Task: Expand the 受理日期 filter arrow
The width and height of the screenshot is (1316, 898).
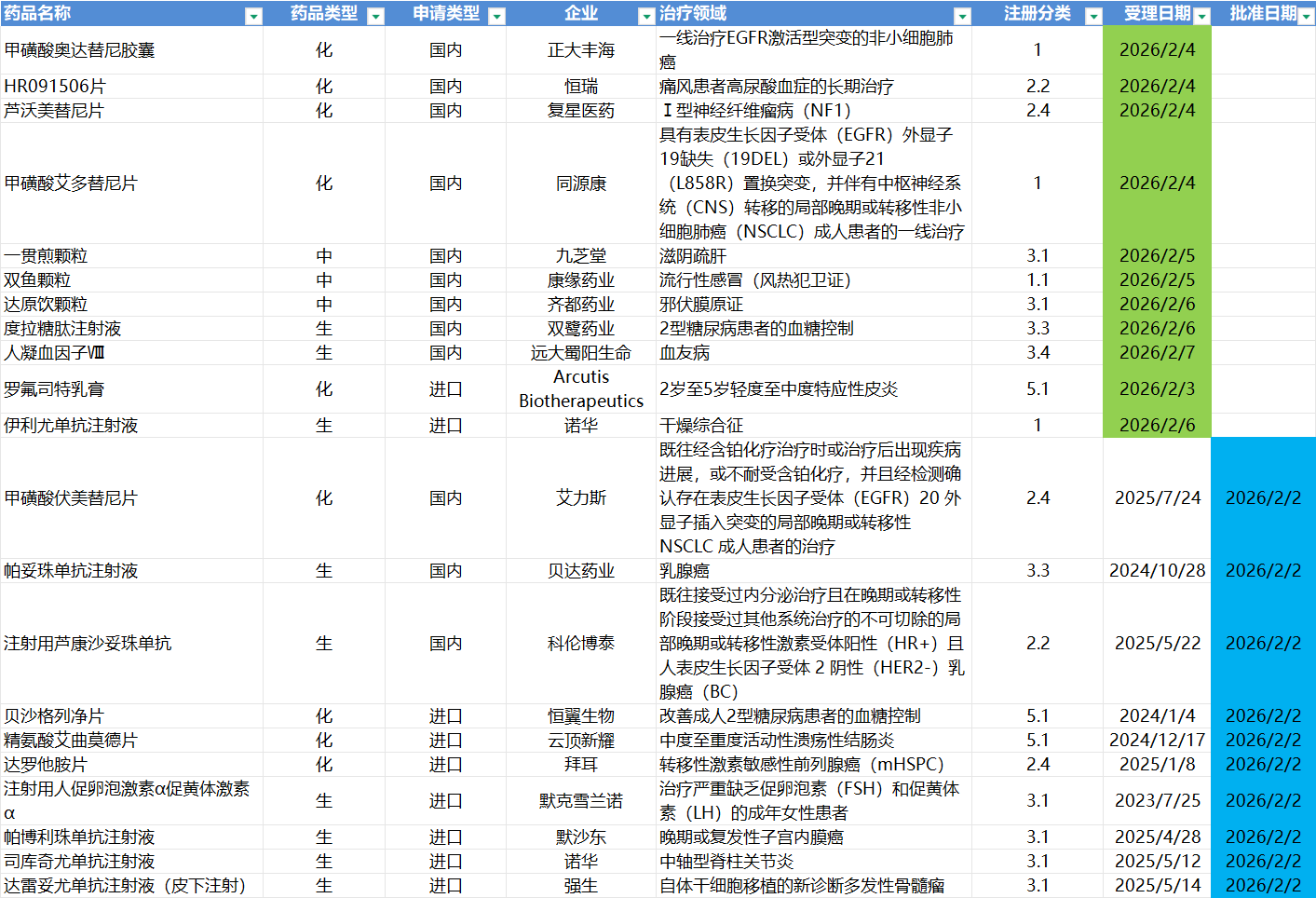Action: pyautogui.click(x=1201, y=16)
